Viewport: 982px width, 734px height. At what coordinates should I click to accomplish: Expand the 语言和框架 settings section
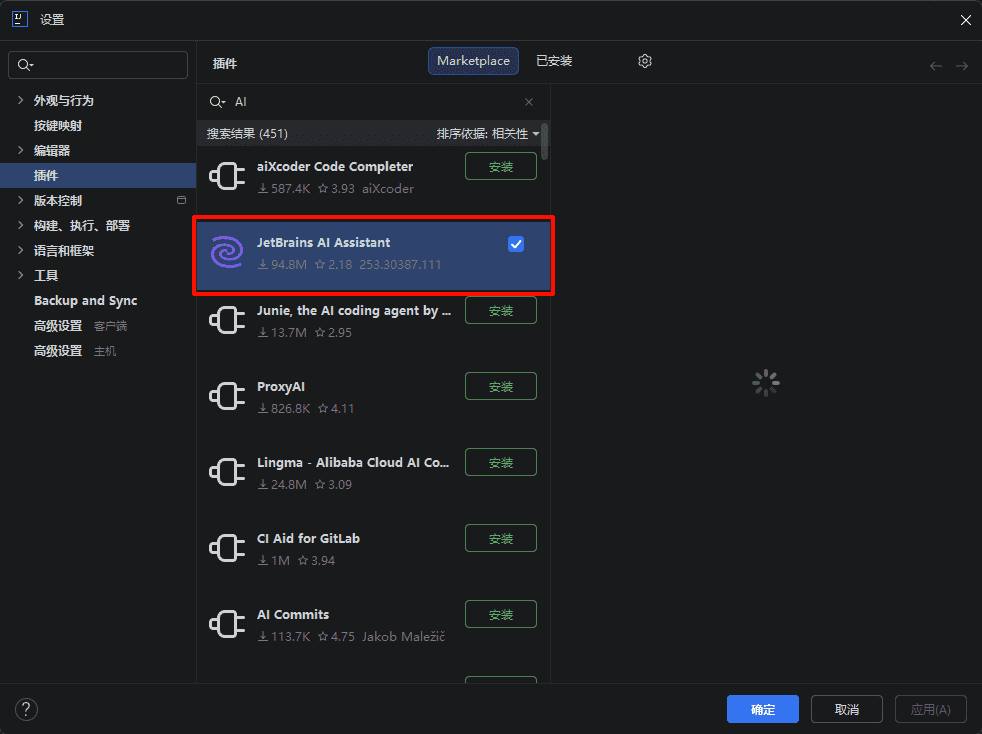20,250
